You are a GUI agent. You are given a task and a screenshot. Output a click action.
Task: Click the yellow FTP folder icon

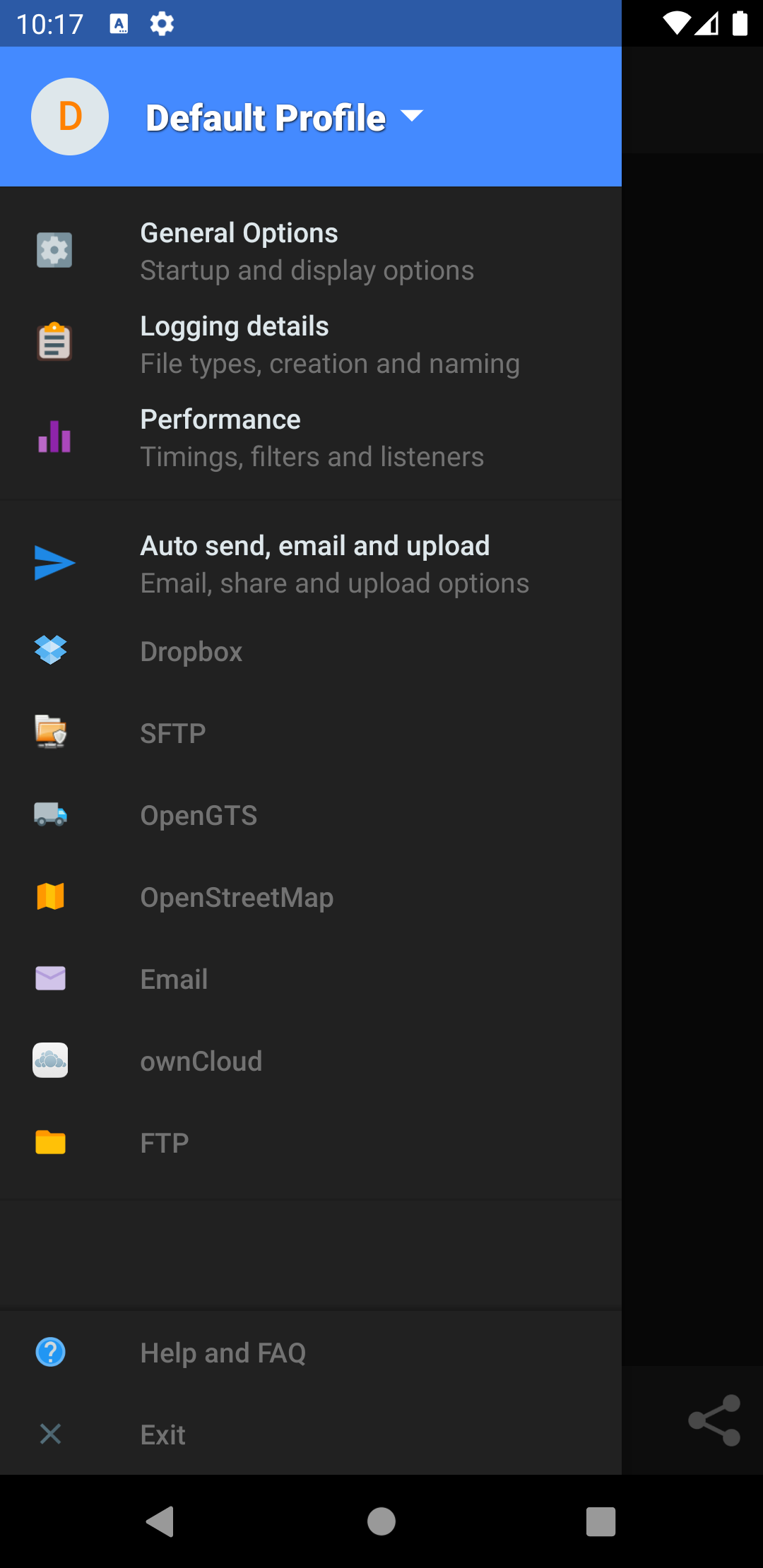click(51, 1142)
